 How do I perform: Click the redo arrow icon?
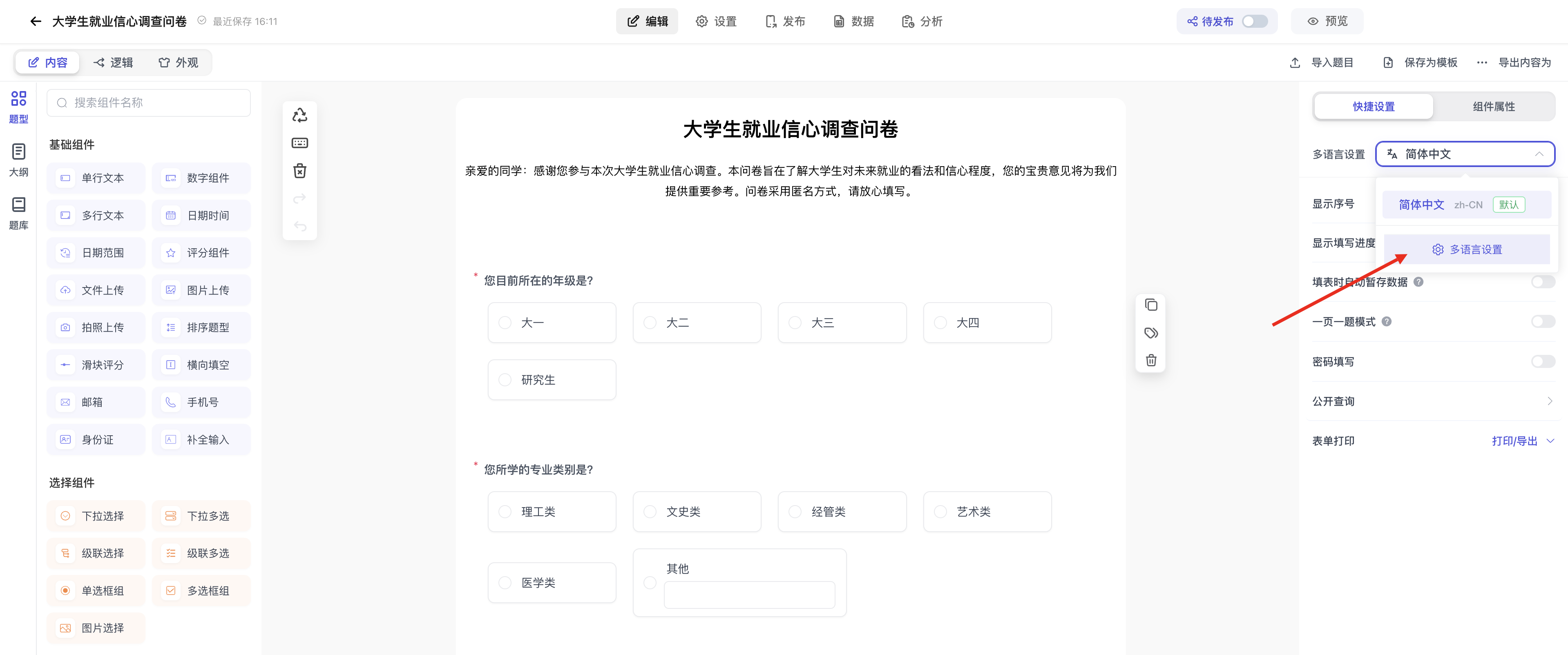[x=299, y=199]
